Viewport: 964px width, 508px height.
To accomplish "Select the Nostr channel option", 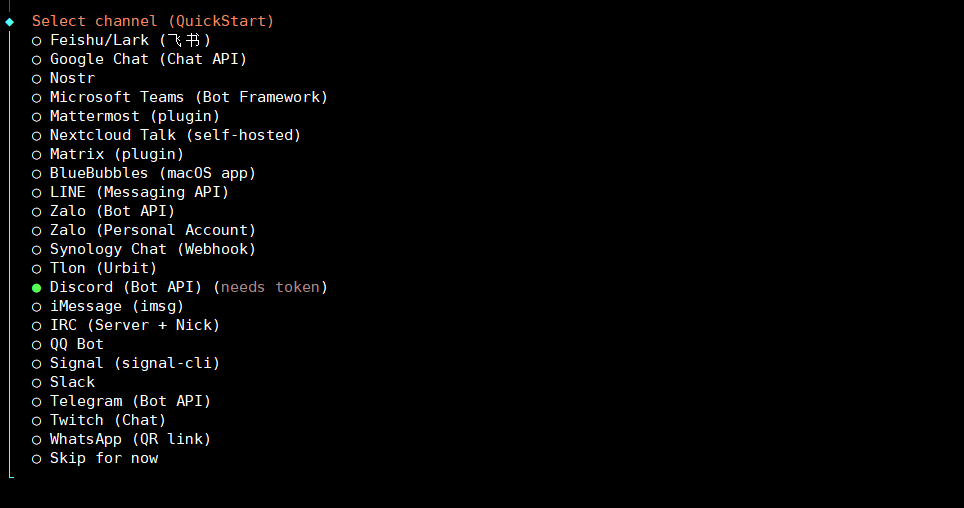I will pos(72,78).
